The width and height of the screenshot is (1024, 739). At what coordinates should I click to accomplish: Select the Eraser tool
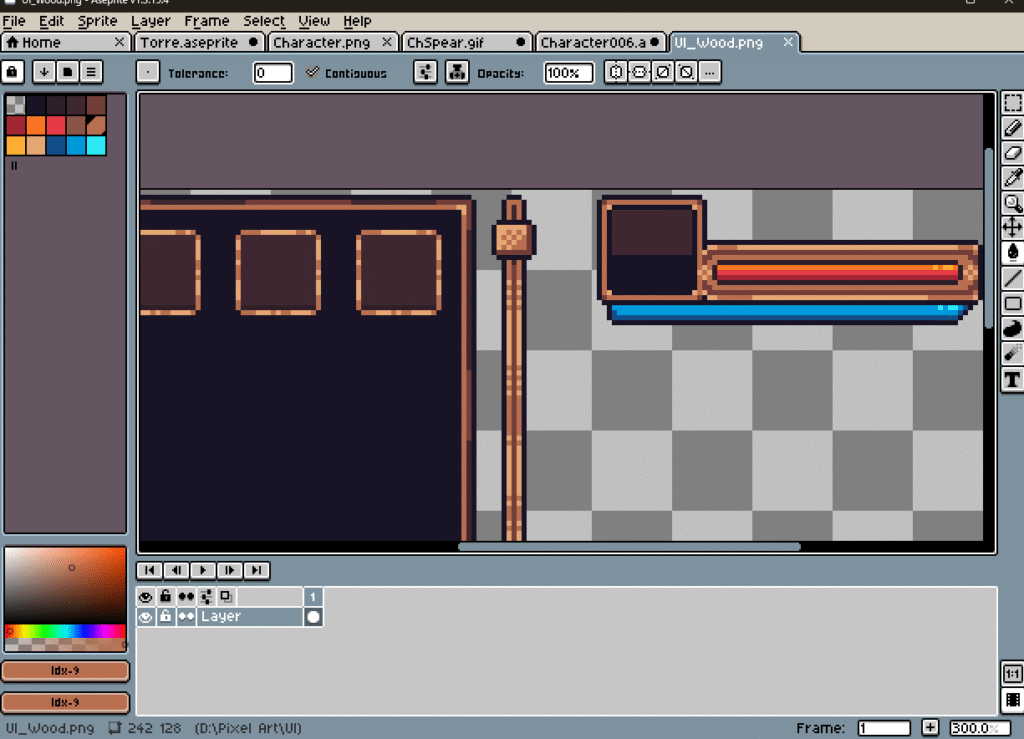click(x=1012, y=153)
